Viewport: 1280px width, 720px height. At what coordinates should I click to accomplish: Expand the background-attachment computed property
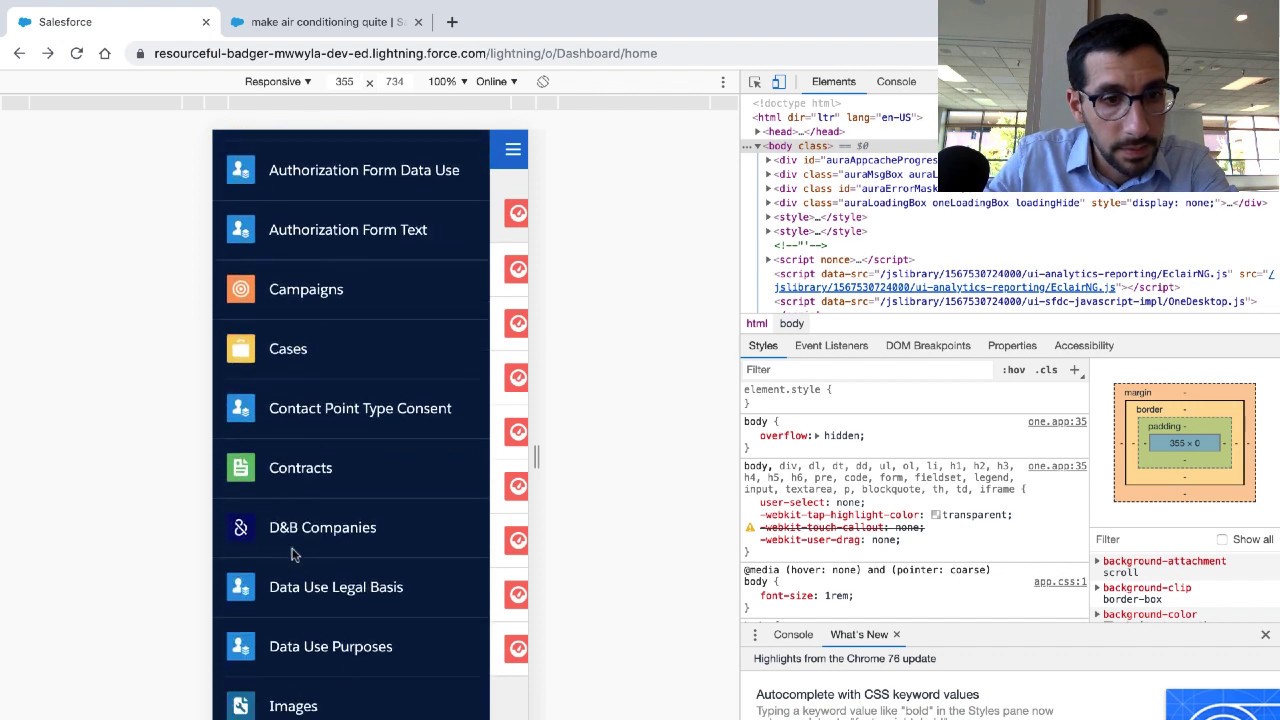(x=1097, y=561)
